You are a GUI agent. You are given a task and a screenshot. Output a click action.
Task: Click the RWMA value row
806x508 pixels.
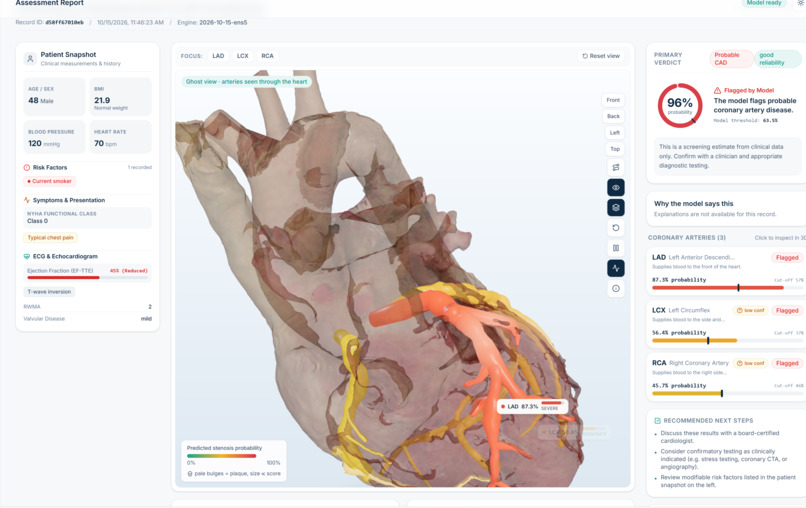coord(87,307)
